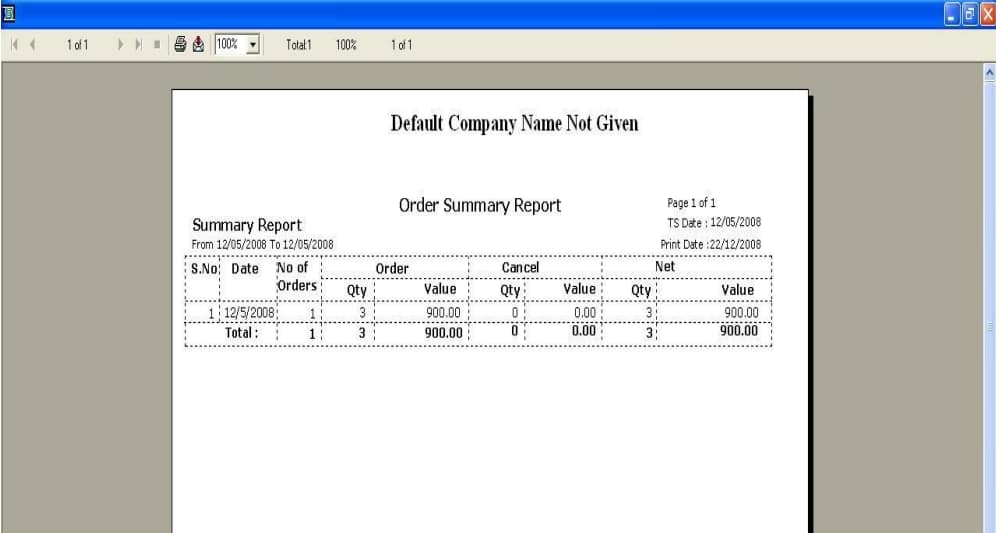Click the "Total :" row label

tap(242, 333)
